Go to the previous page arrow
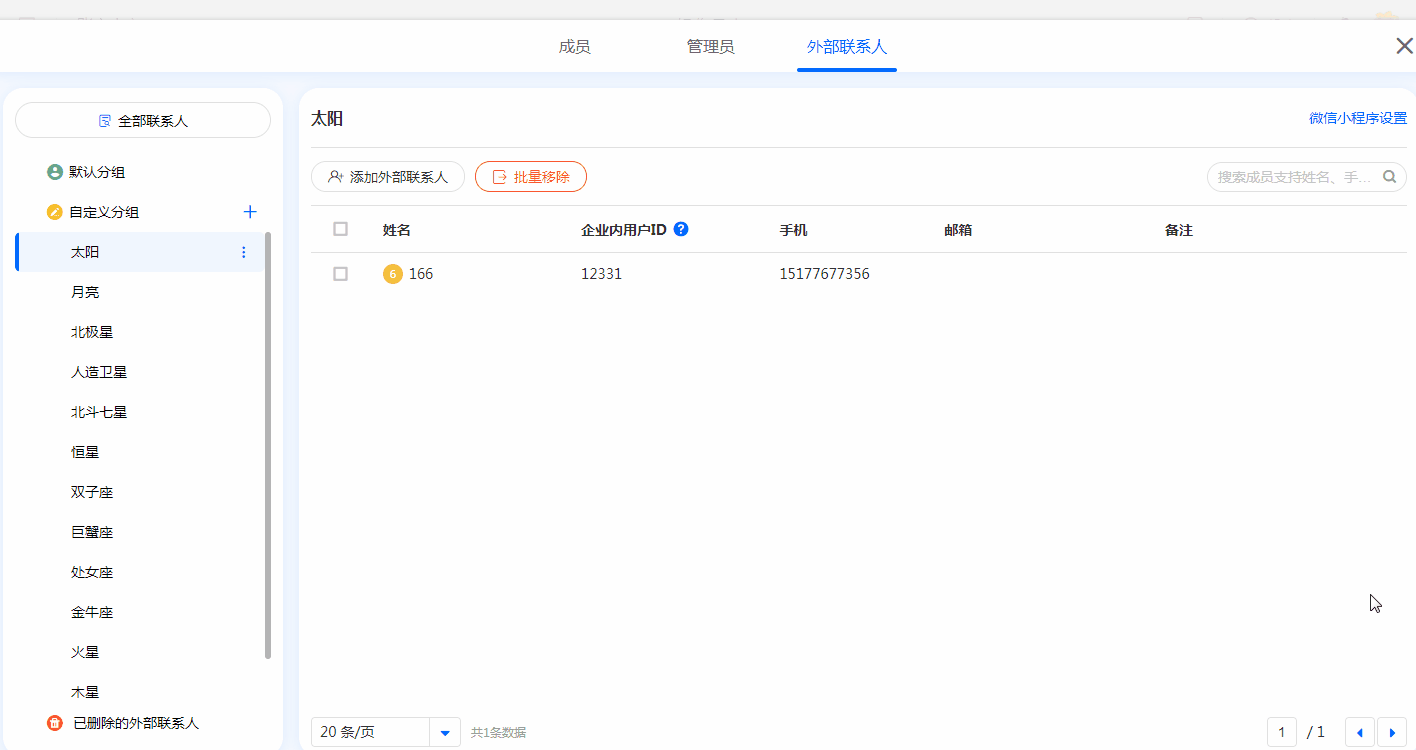This screenshot has height=750, width=1416. click(1359, 732)
